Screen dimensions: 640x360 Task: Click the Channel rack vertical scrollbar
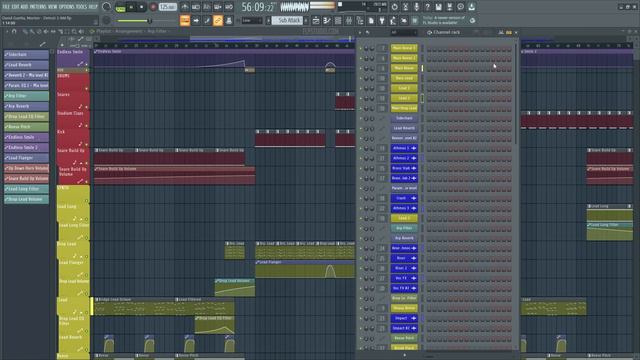[516, 94]
